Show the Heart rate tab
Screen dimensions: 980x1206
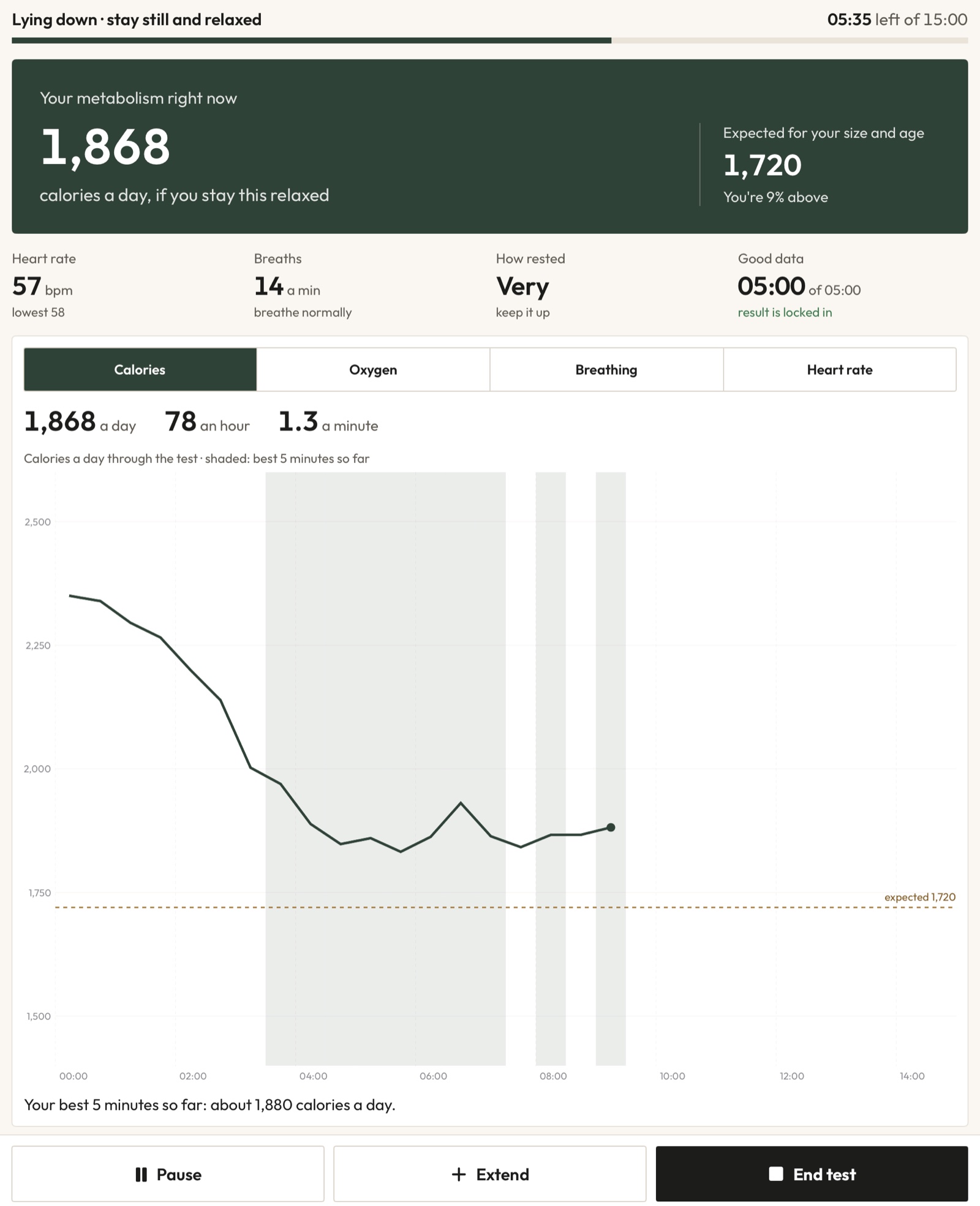(840, 369)
